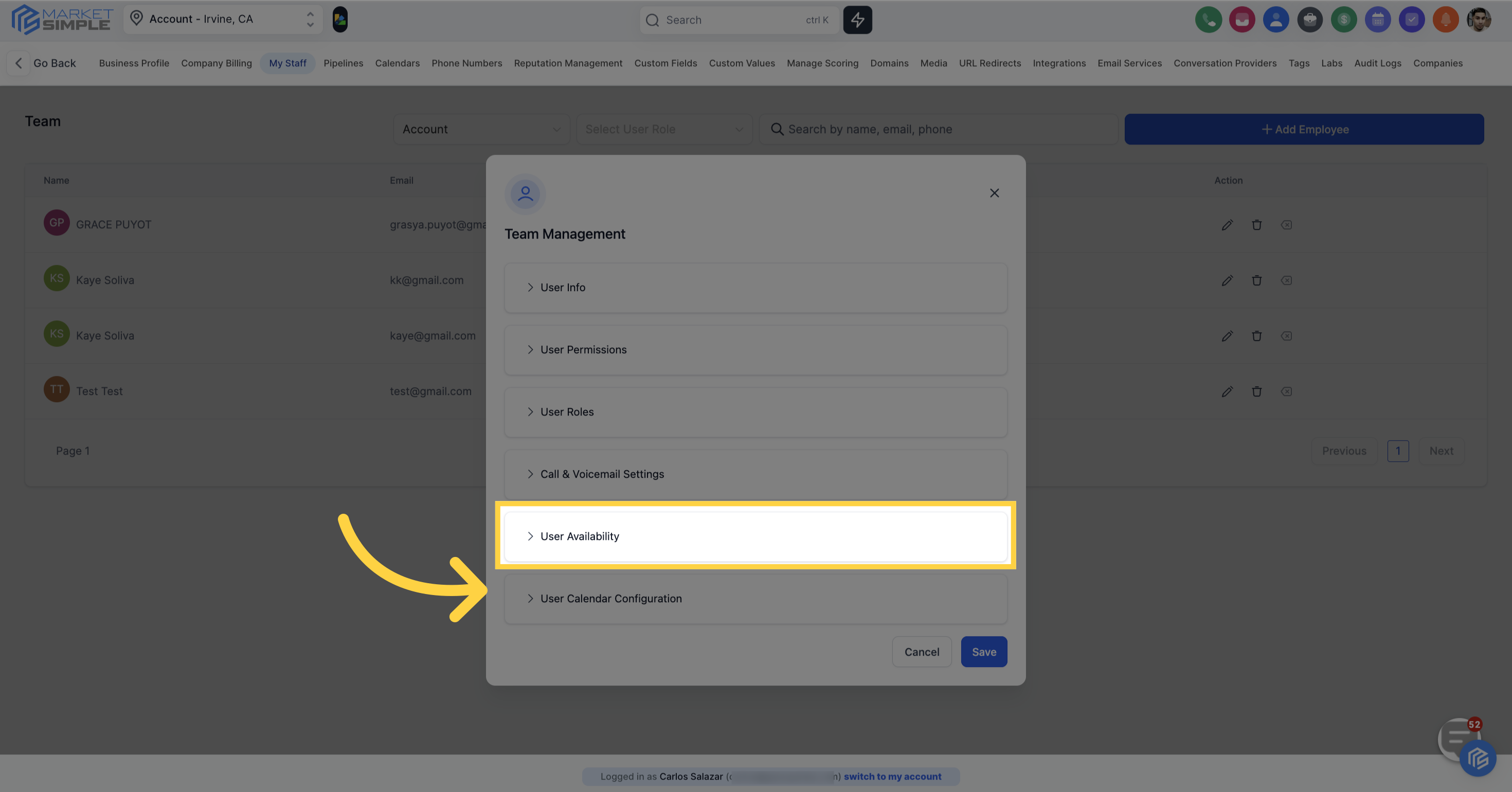Click the green phone dialer icon
The height and width of the screenshot is (792, 1512).
click(x=1208, y=20)
